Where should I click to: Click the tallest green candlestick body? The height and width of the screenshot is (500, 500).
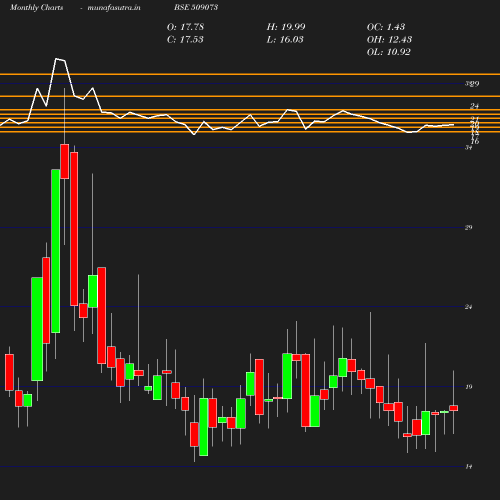coord(56,251)
